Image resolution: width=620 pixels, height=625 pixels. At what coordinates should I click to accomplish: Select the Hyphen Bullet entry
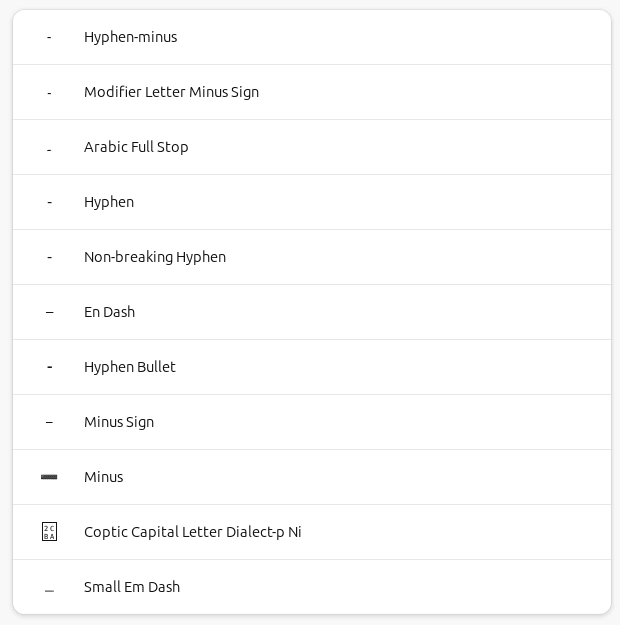(312, 367)
